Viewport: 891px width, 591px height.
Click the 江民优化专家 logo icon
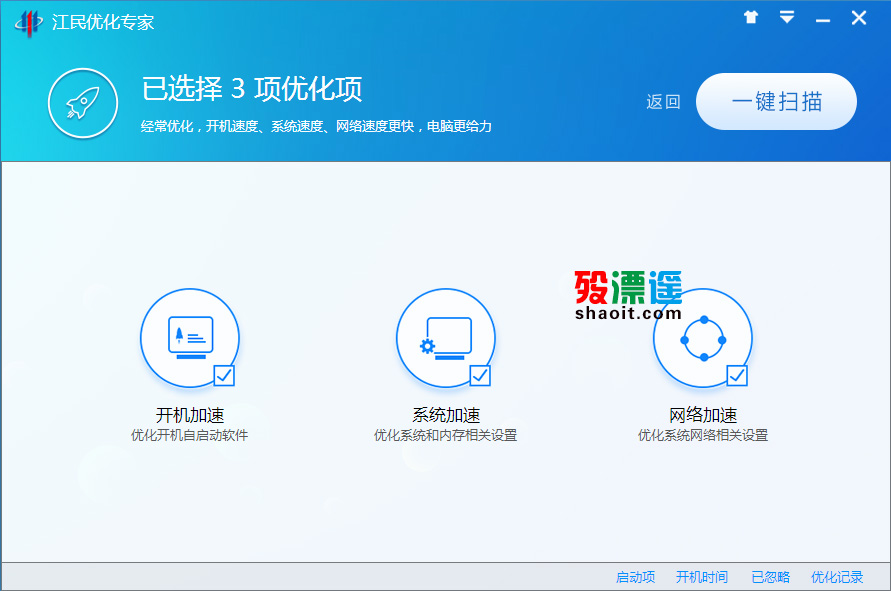28,23
